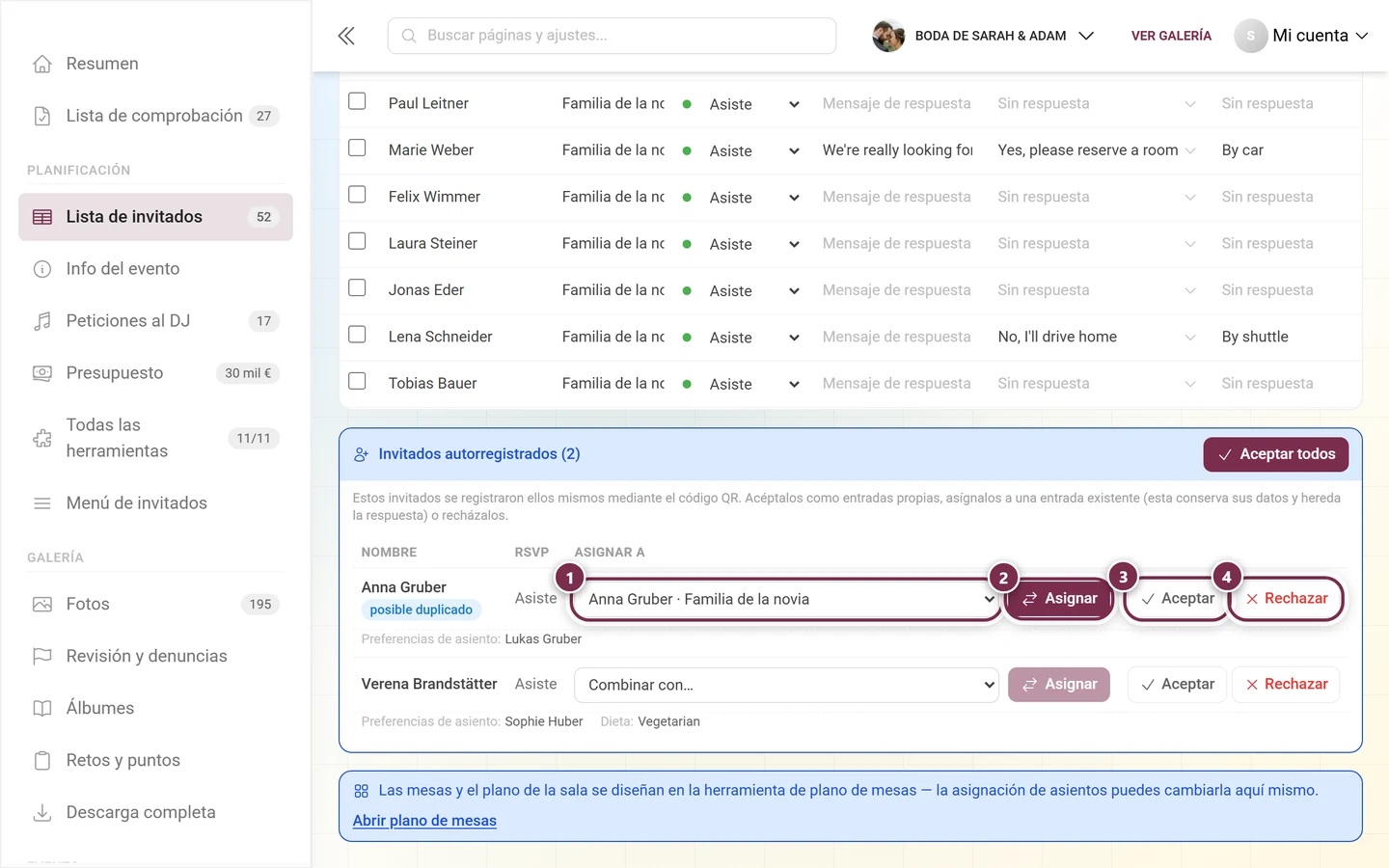Check the box next to Felix Wimmer
The image size is (1389, 868).
pos(357,195)
